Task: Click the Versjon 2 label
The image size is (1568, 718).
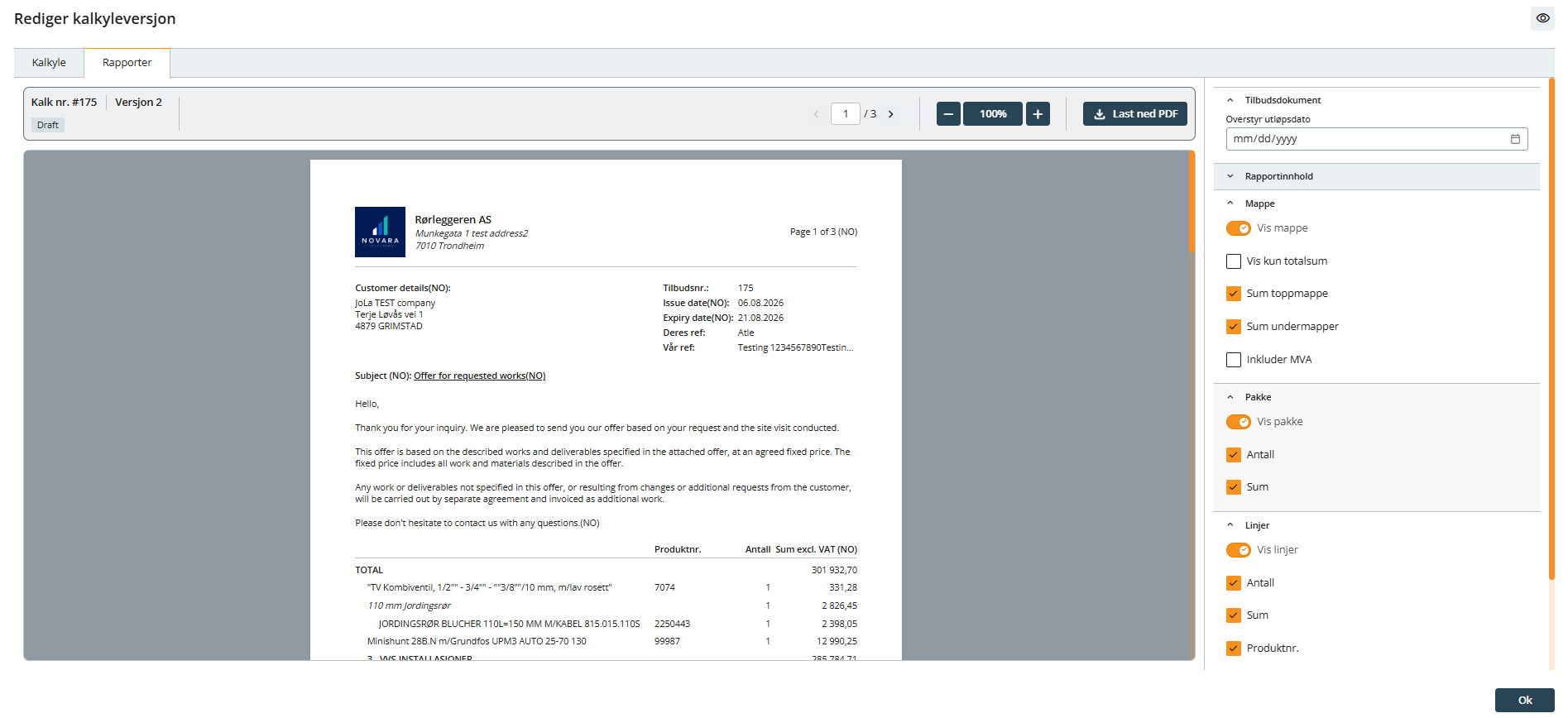Action: point(138,103)
